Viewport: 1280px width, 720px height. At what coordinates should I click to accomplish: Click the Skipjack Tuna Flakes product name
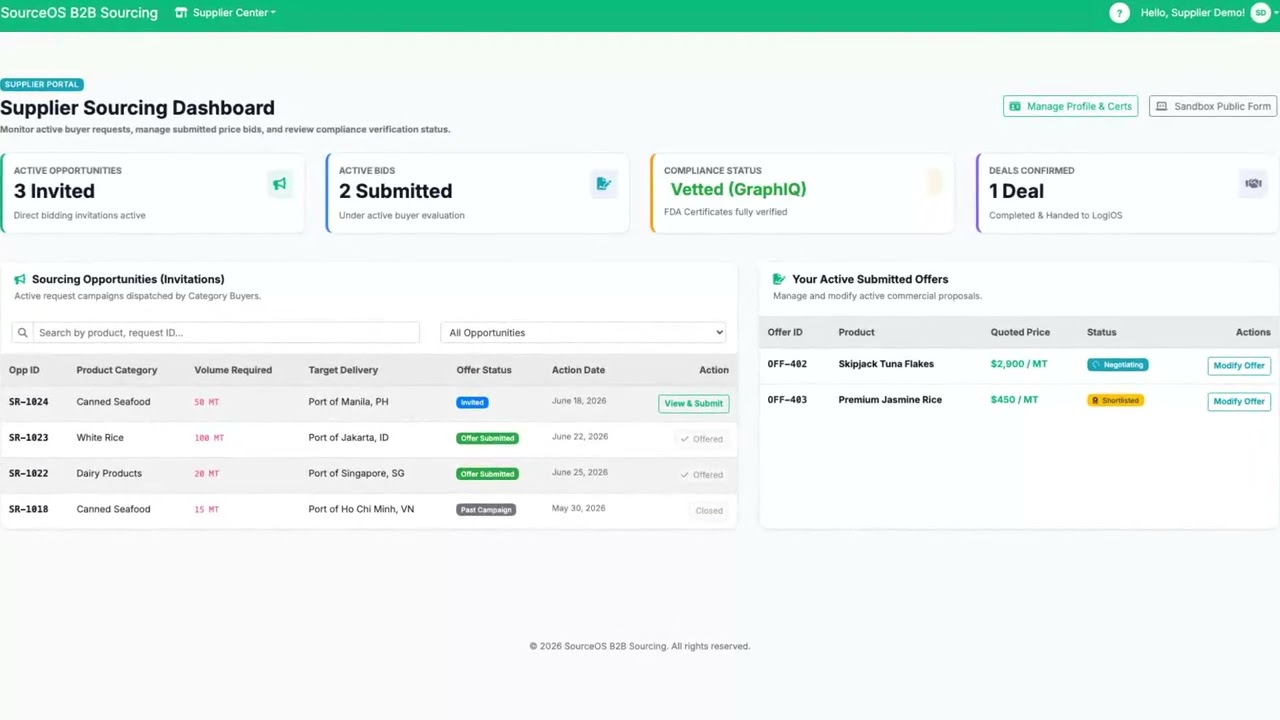pos(886,364)
